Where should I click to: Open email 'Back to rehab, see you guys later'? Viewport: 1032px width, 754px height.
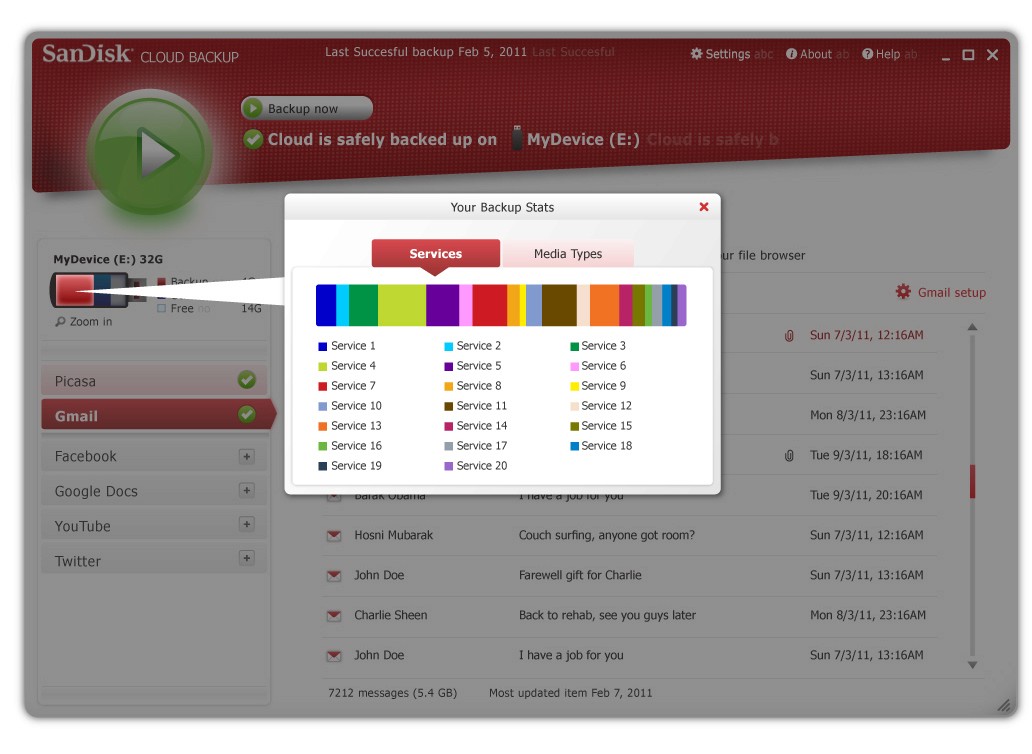[607, 615]
